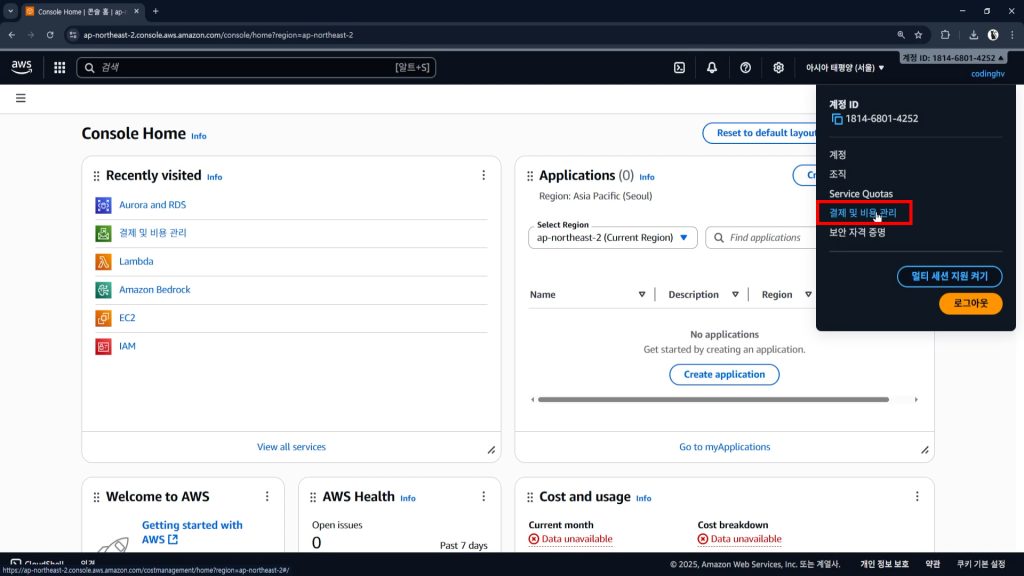Open the 약관 footer link
Image resolution: width=1024 pixels, height=576 pixels.
click(x=933, y=564)
